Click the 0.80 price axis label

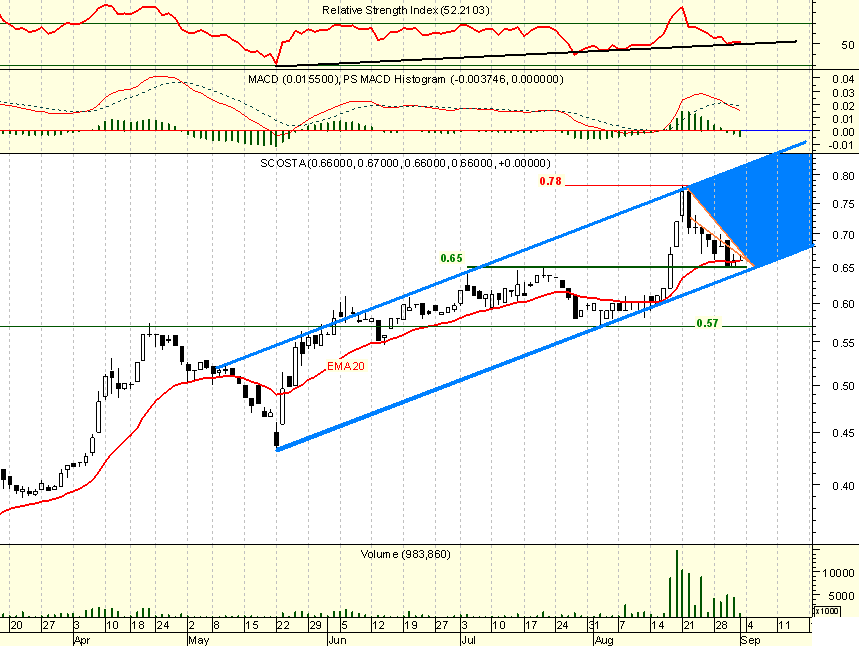(x=843, y=176)
